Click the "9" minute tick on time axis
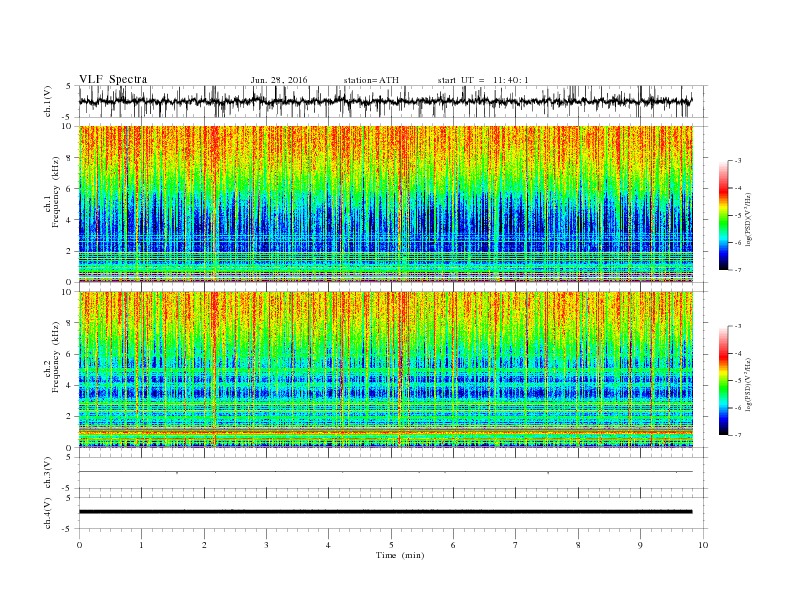792x612 pixels. pos(640,545)
